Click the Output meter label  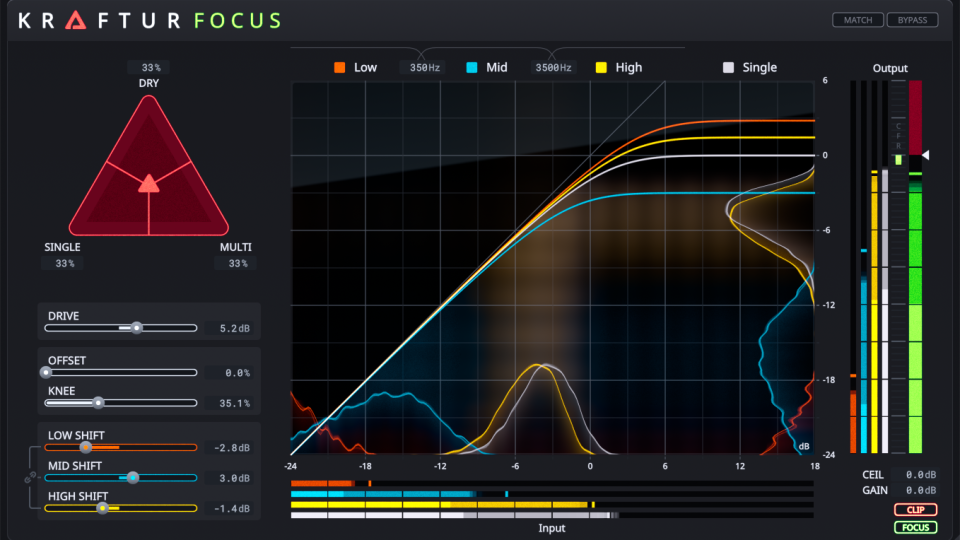890,68
